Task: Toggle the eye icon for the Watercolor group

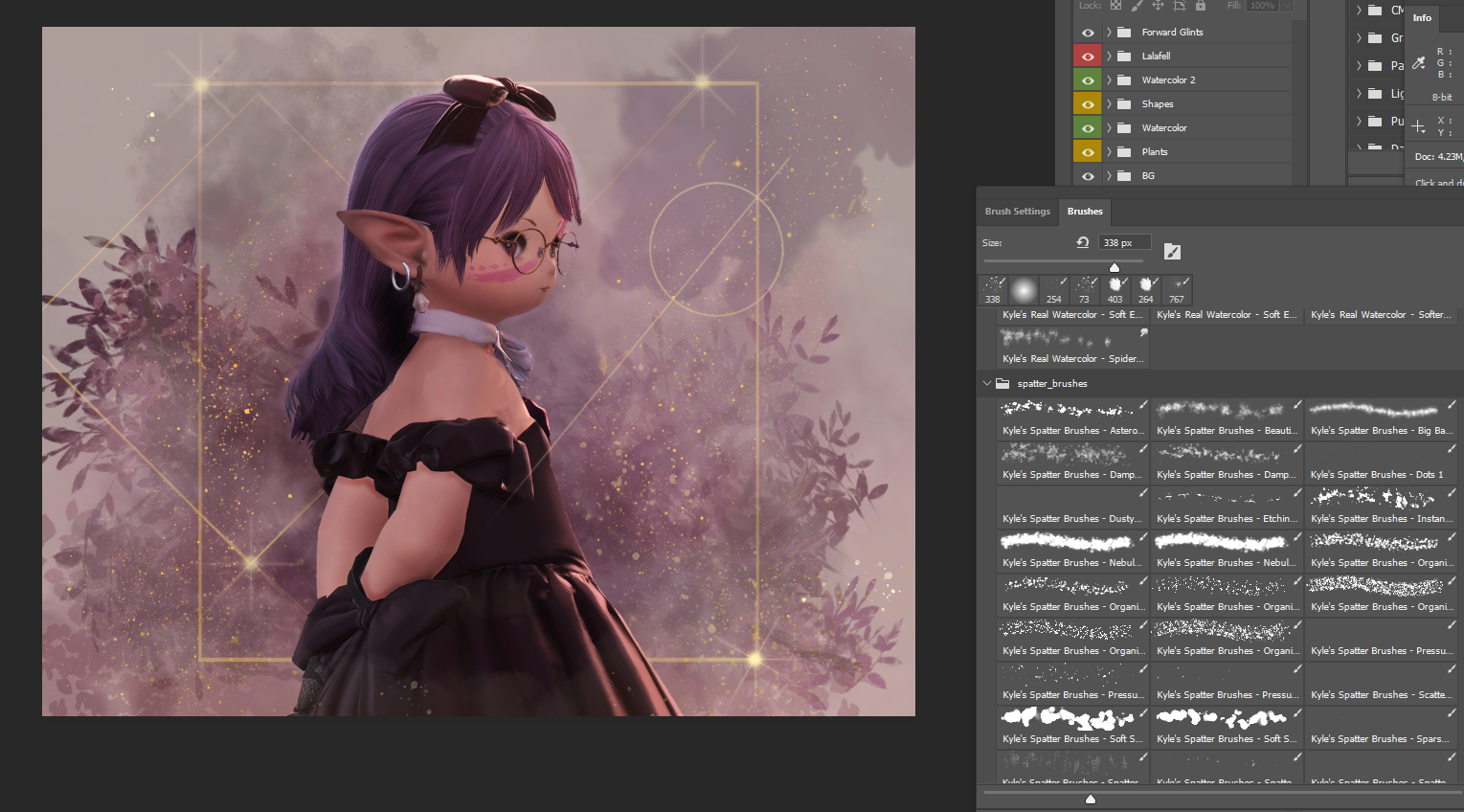Action: tap(1088, 128)
